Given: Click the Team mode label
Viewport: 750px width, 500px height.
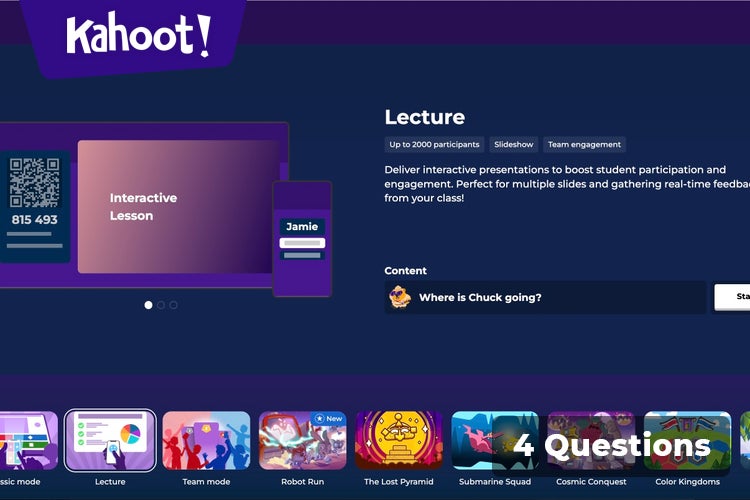Looking at the screenshot, I should click(206, 482).
